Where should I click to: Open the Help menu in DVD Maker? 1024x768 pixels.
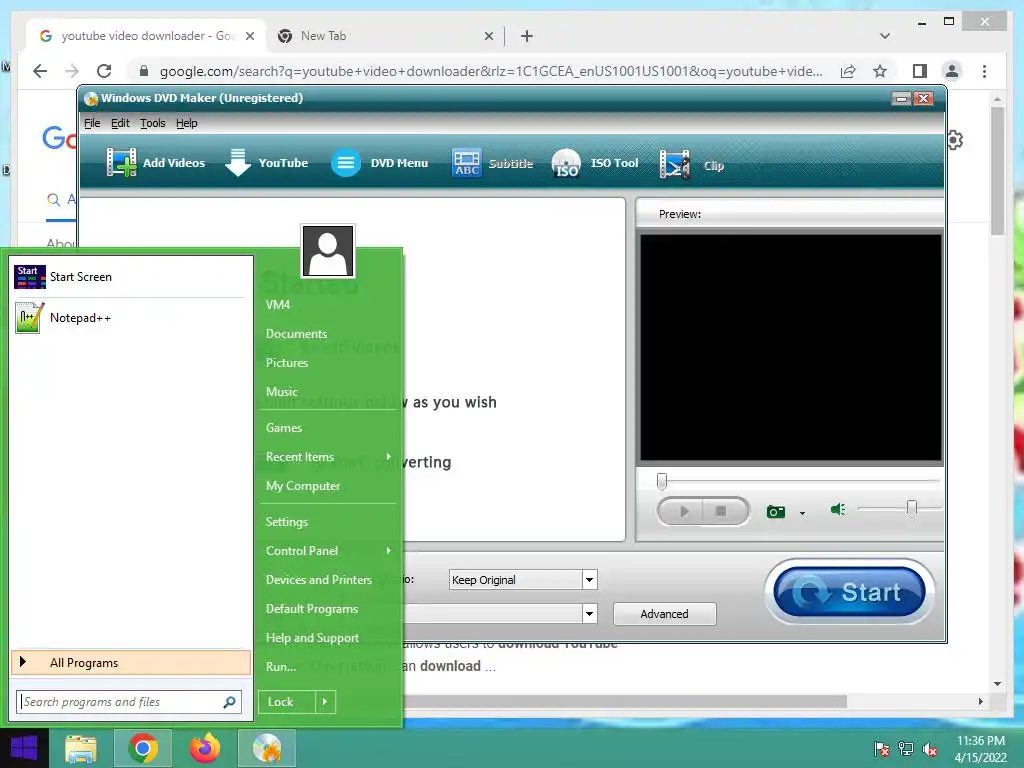click(186, 123)
